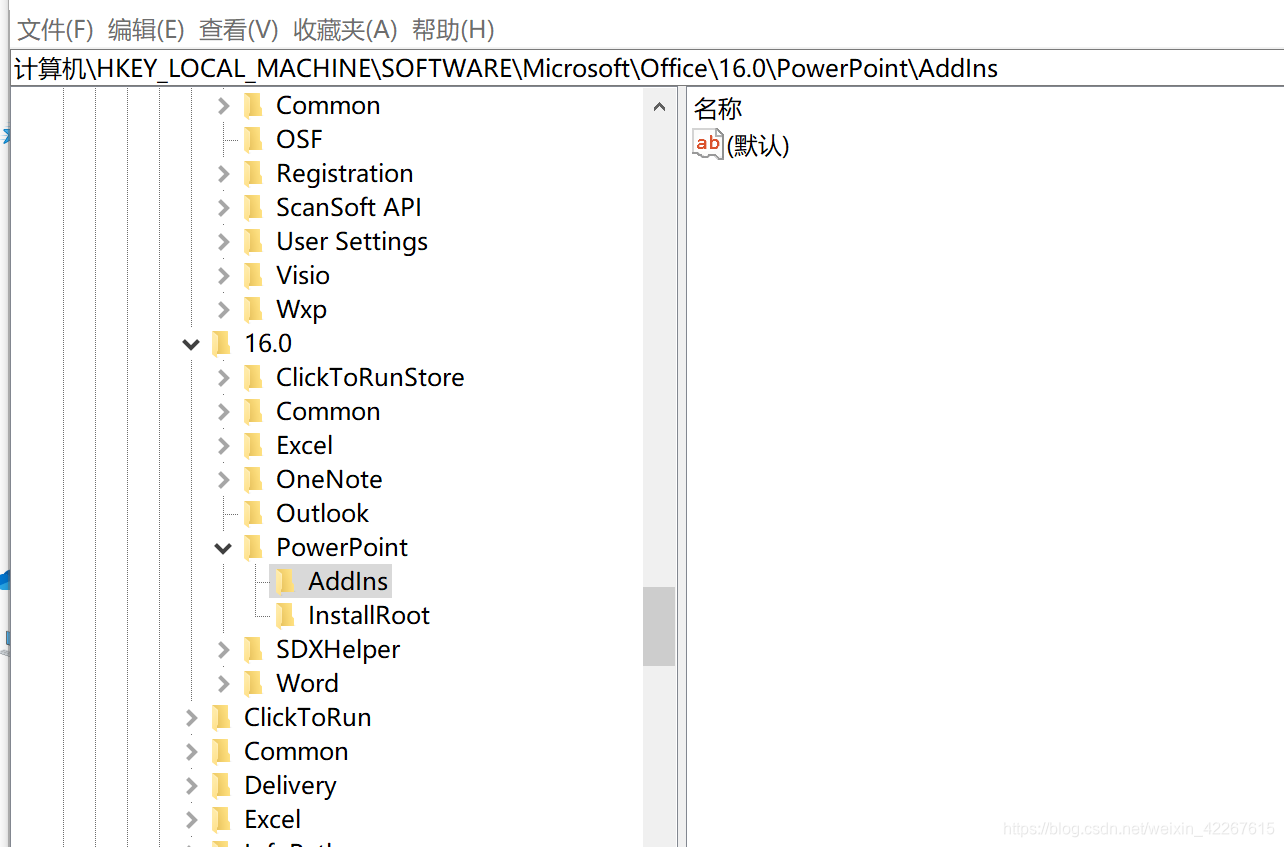Expand the ScanSoft API key
The image size is (1284, 847).
coord(223,208)
